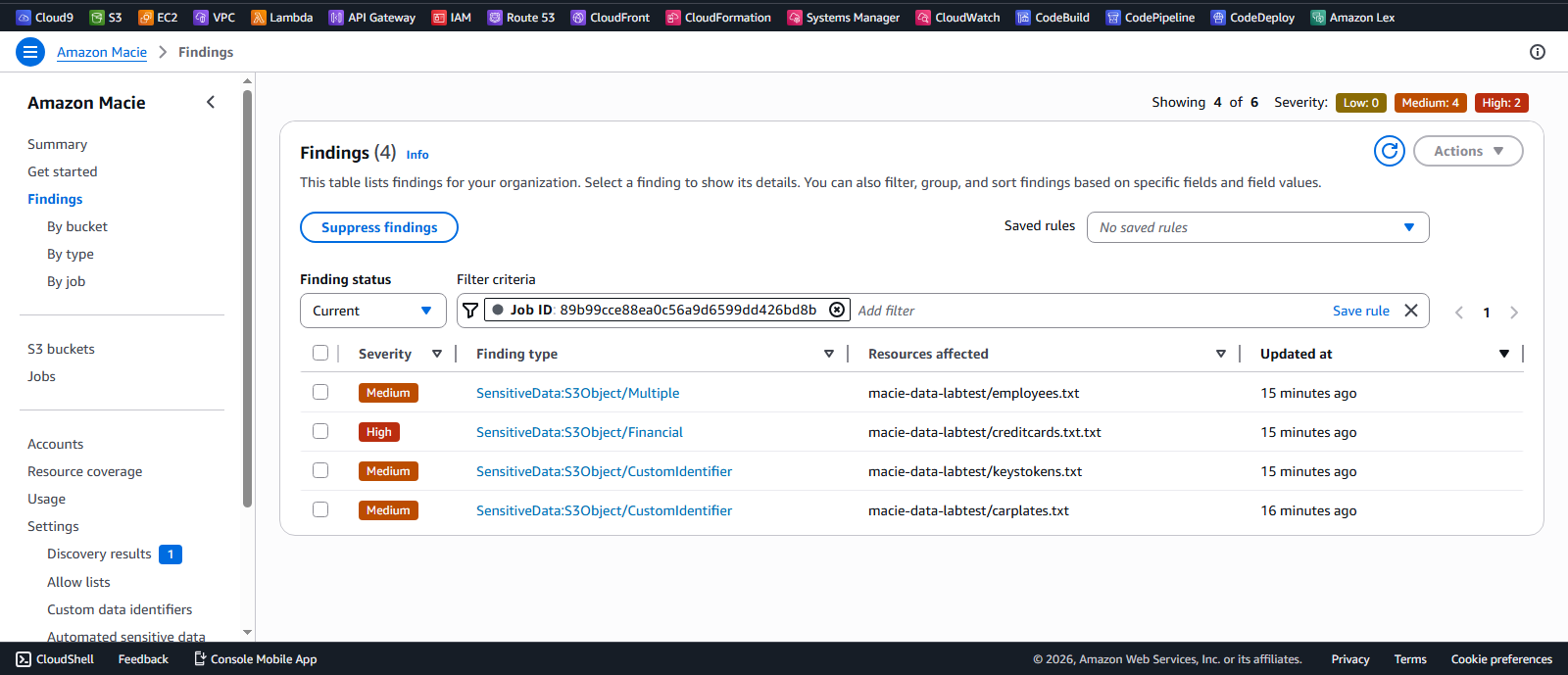This screenshot has height=675, width=1568.
Task: Open the info panel icon at top right
Action: (1538, 52)
